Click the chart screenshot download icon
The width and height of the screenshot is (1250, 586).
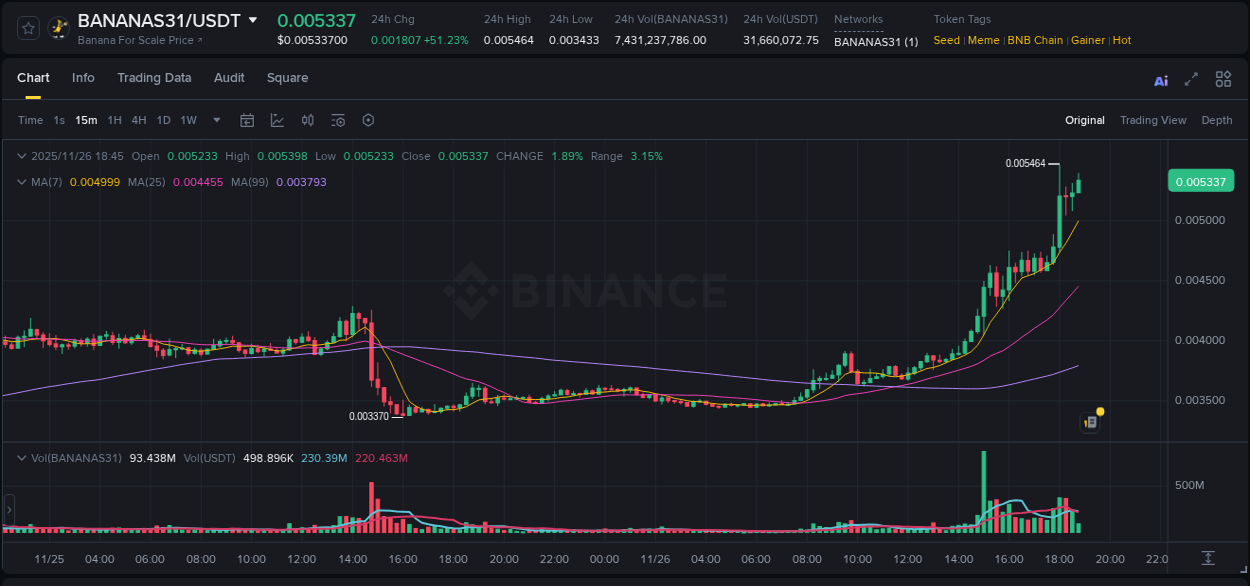(x=1207, y=559)
